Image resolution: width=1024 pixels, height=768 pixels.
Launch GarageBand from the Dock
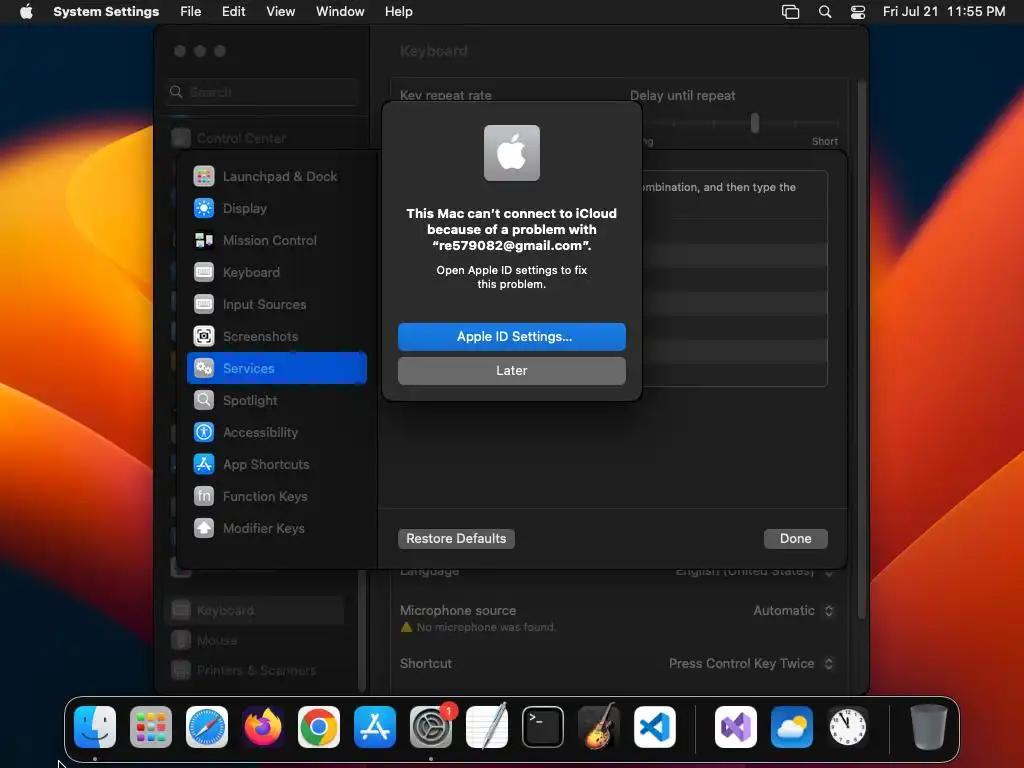(x=599, y=726)
